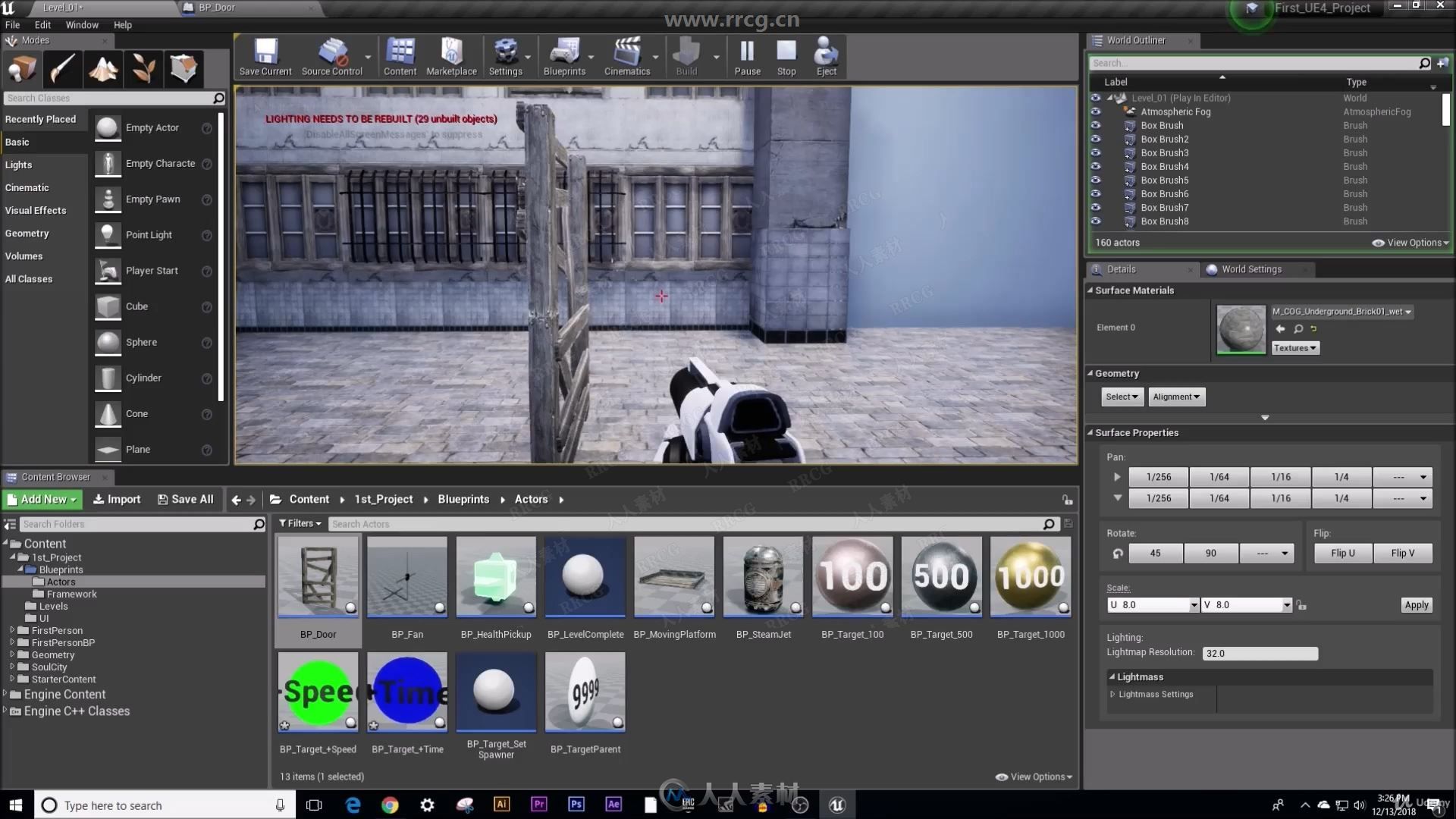The width and height of the screenshot is (1456, 819).
Task: Select the Marketplace toolbar icon
Action: point(451,58)
